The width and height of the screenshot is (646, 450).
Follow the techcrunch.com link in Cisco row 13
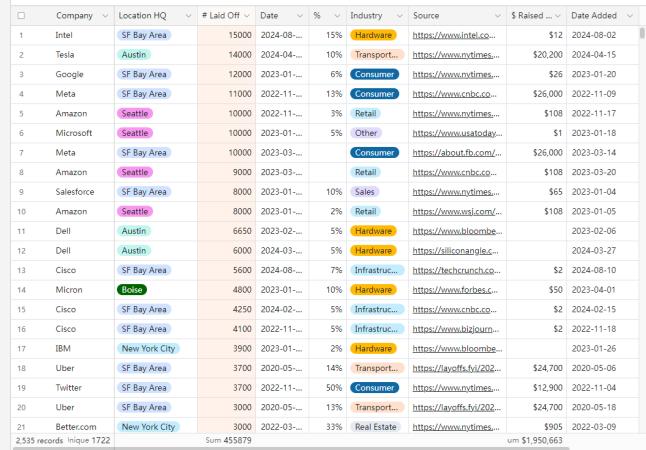tap(454, 270)
